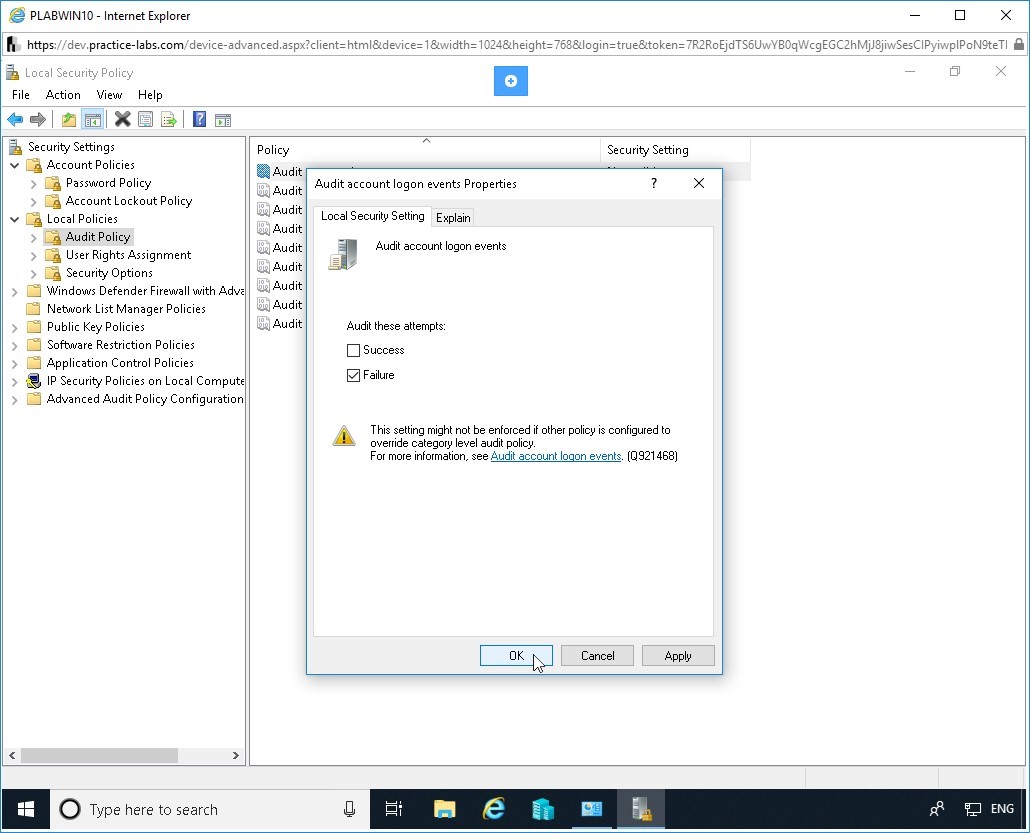Viewport: 1030px width, 833px height.
Task: Click the Security Setting column header
Action: 675,150
